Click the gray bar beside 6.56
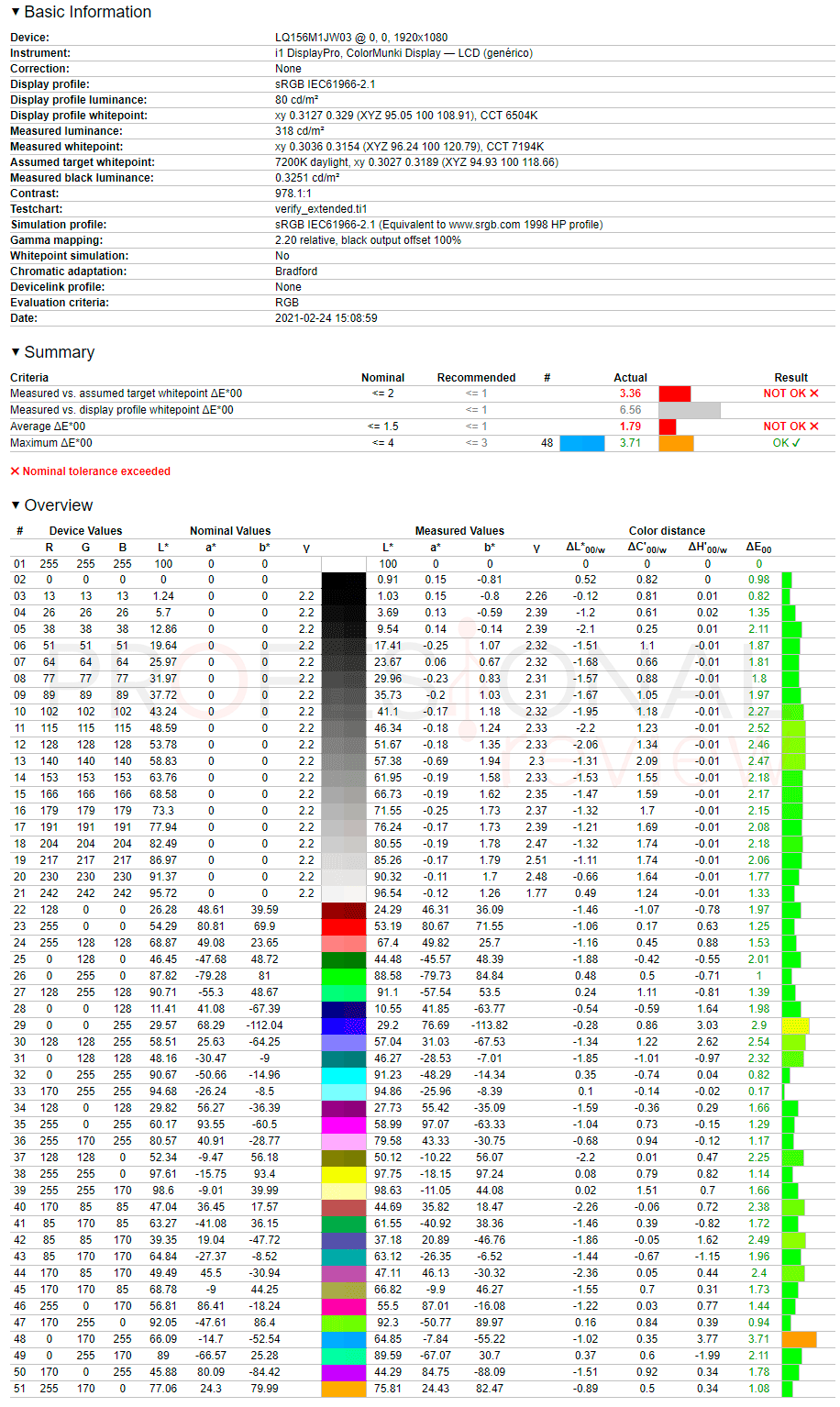The image size is (840, 1407). point(690,410)
